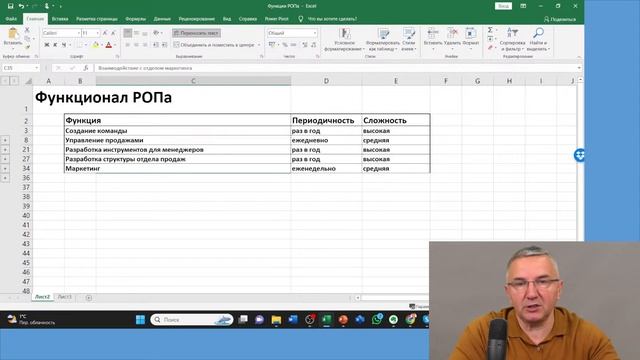Switch to the Лист3 sheet tab

pyautogui.click(x=64, y=297)
